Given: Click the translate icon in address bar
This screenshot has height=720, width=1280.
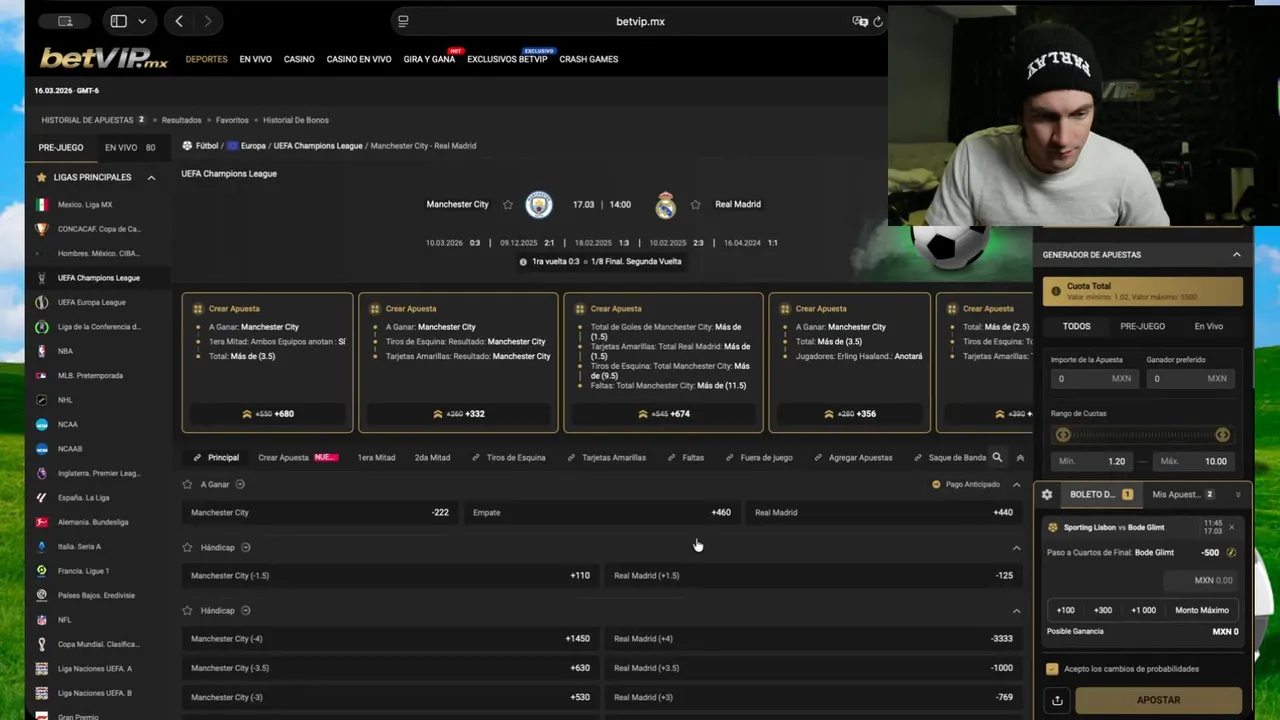Looking at the screenshot, I should click(x=859, y=21).
